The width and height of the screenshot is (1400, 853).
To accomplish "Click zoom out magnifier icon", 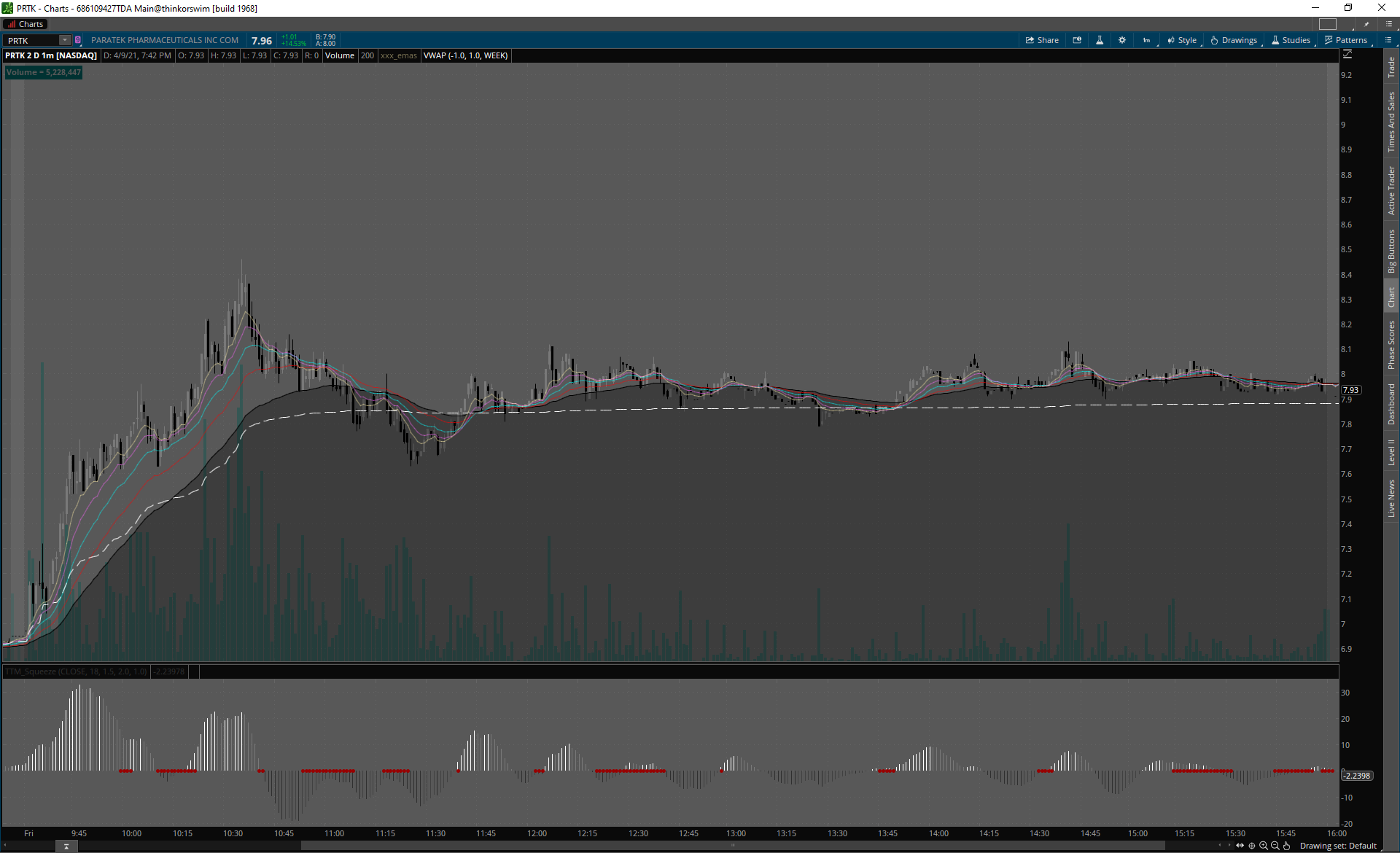I will click(x=1275, y=846).
